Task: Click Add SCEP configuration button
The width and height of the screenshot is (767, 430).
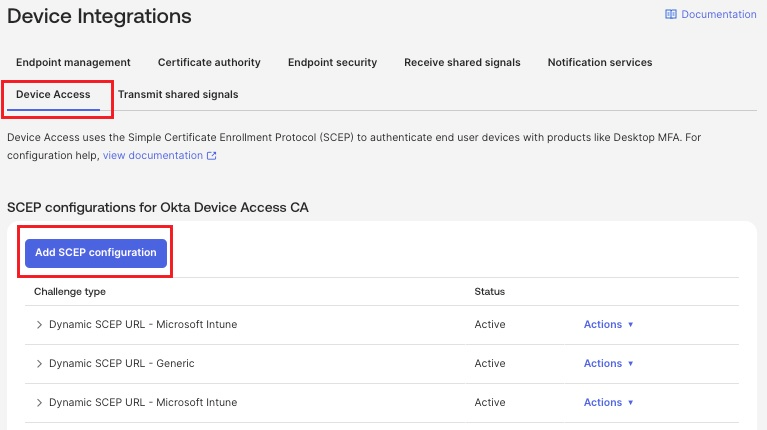Action: click(x=96, y=253)
